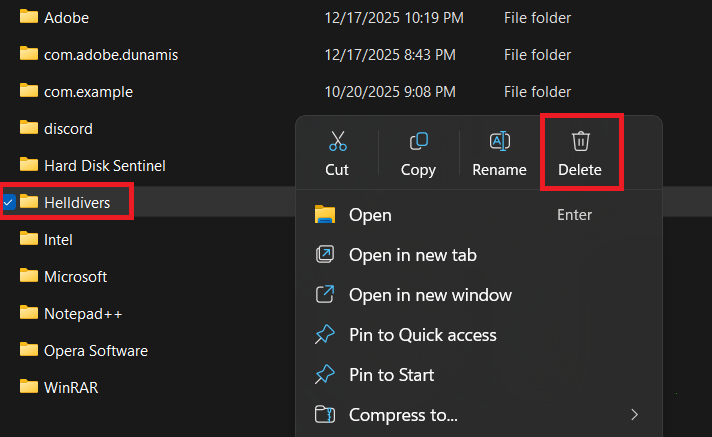Viewport: 712px width, 437px height.
Task: Click the Intel folder icon
Action: tap(28, 240)
